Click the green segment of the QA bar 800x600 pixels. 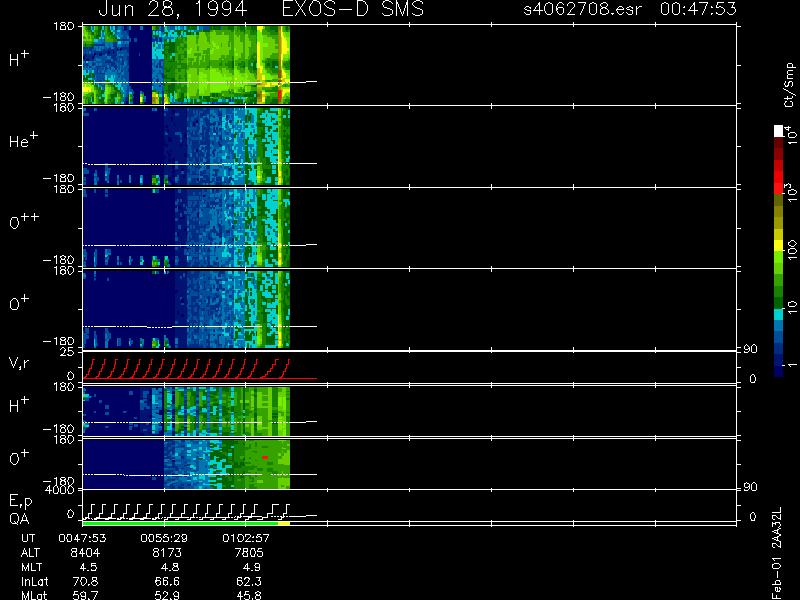pos(180,523)
